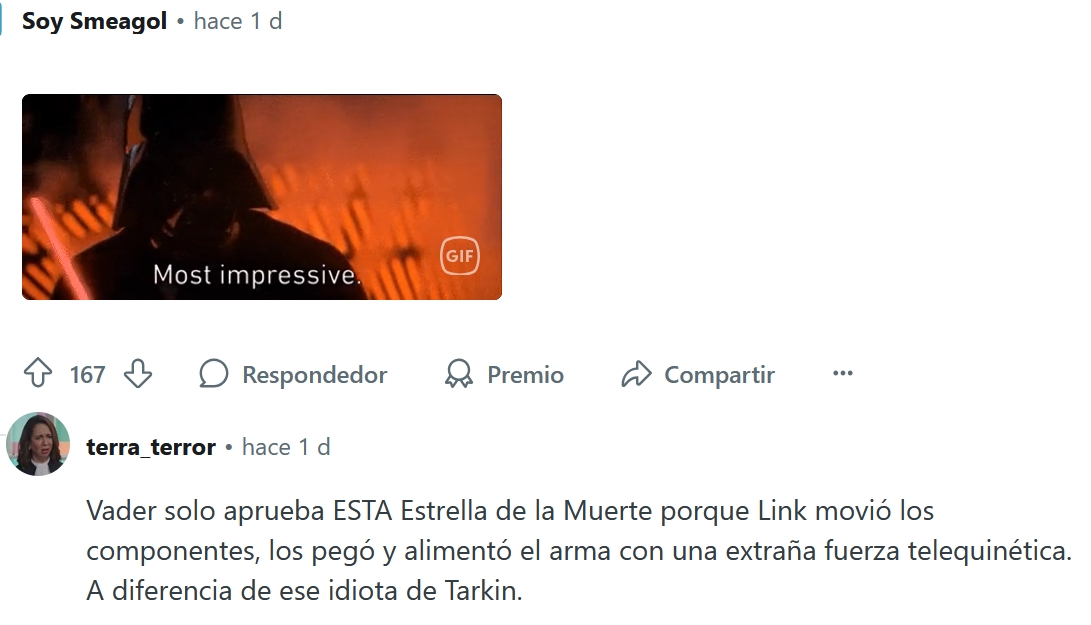The height and width of the screenshot is (625, 1091).
Task: Click the 167 vote count
Action: click(87, 374)
